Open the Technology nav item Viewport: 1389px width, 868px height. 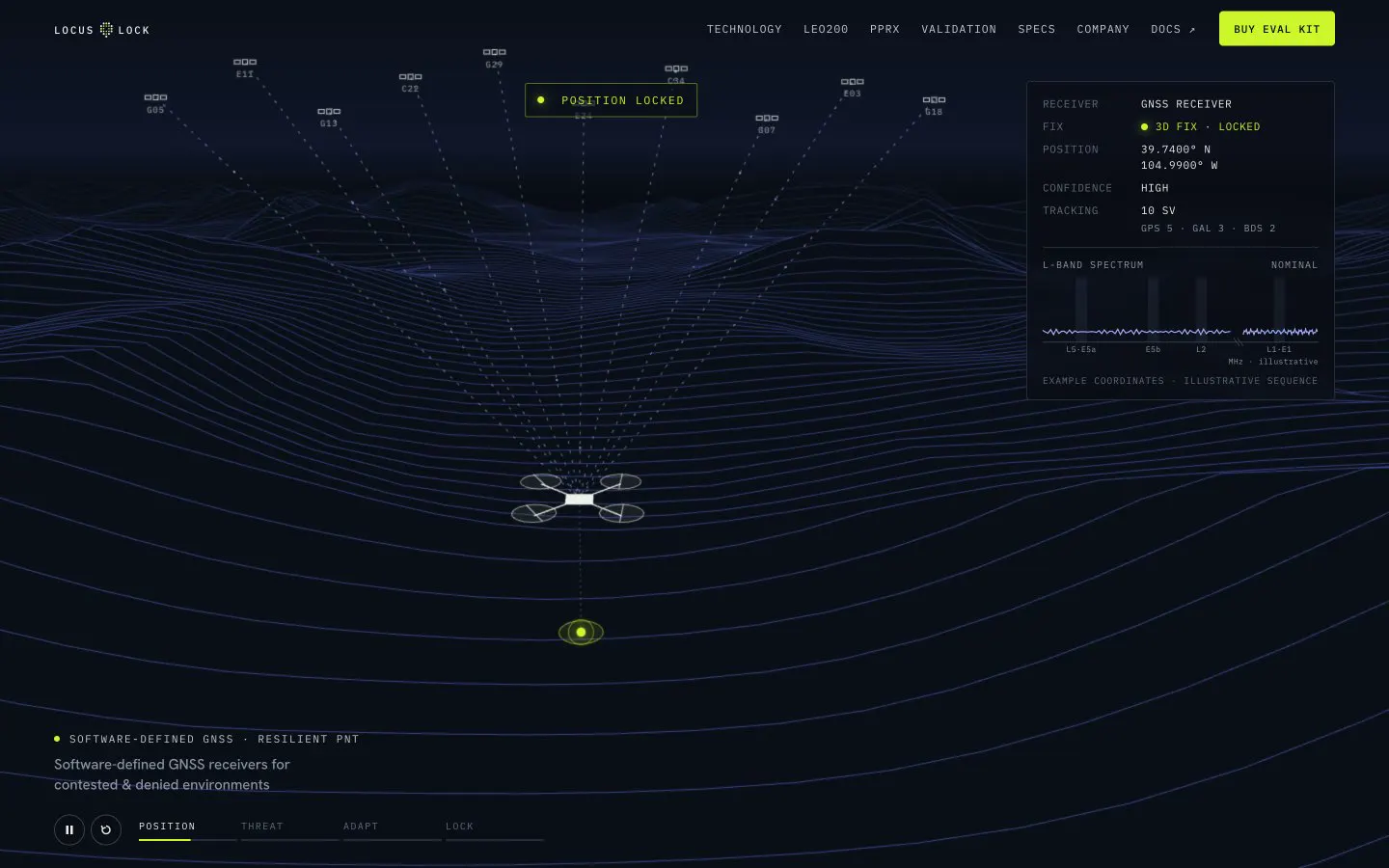745,29
